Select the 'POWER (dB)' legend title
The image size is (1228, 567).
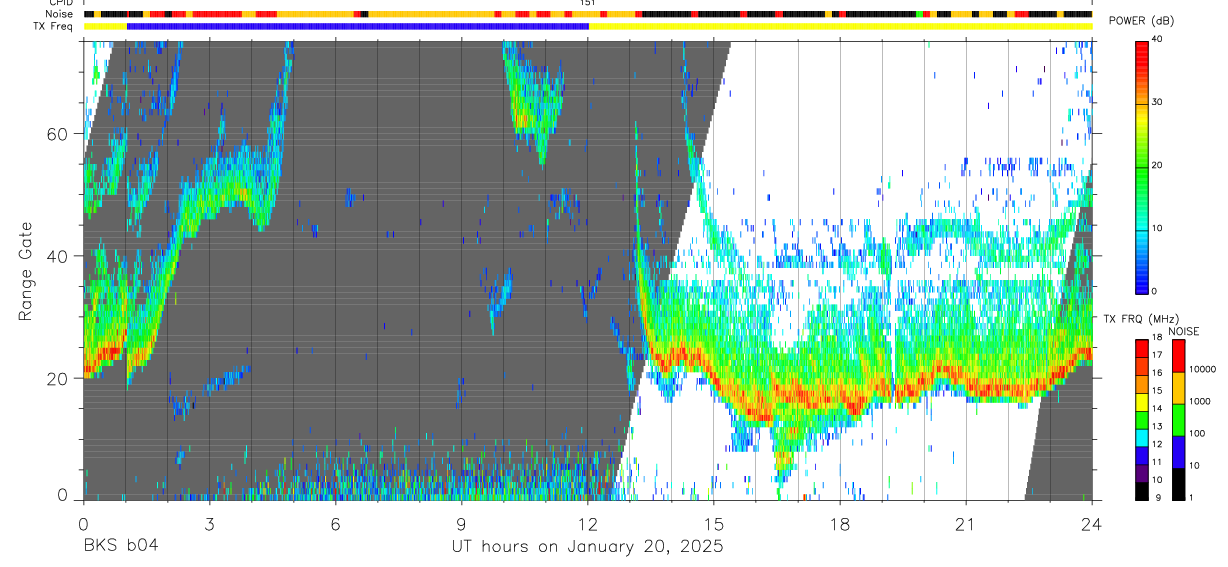coord(1142,21)
